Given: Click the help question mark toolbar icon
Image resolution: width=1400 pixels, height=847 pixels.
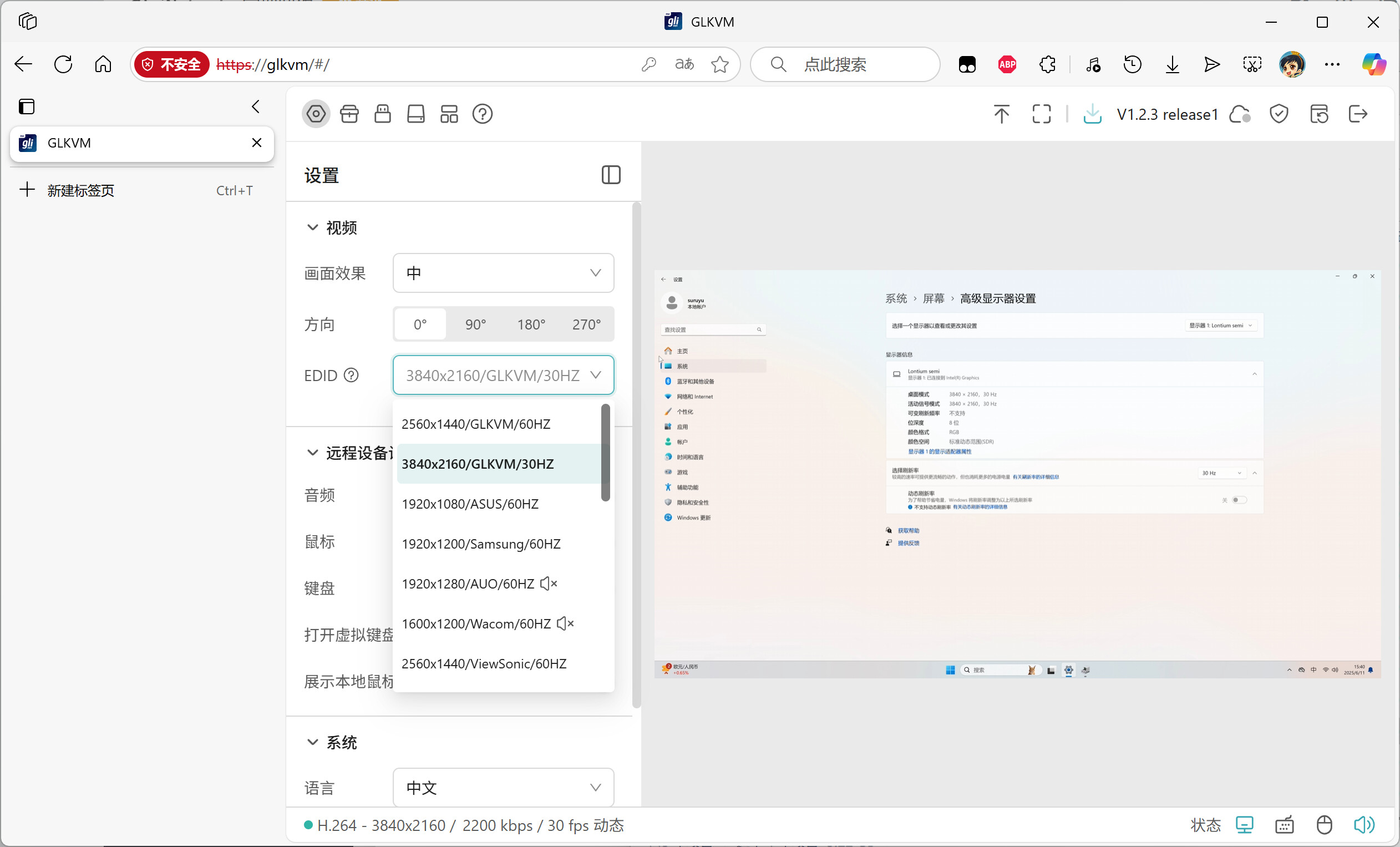Looking at the screenshot, I should pos(482,114).
